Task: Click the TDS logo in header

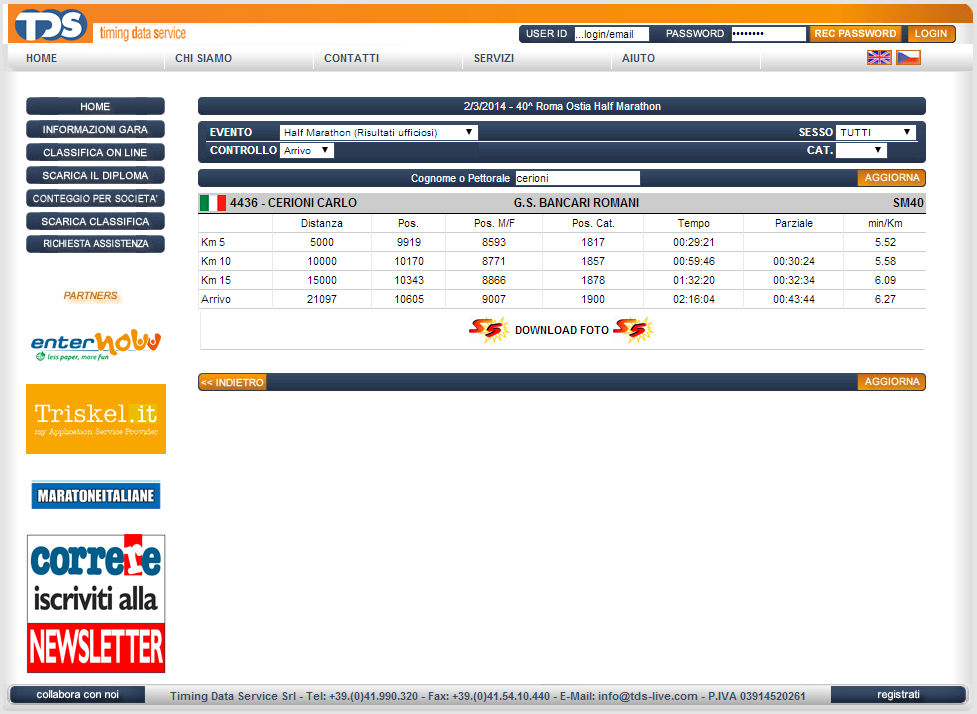Action: pos(52,25)
